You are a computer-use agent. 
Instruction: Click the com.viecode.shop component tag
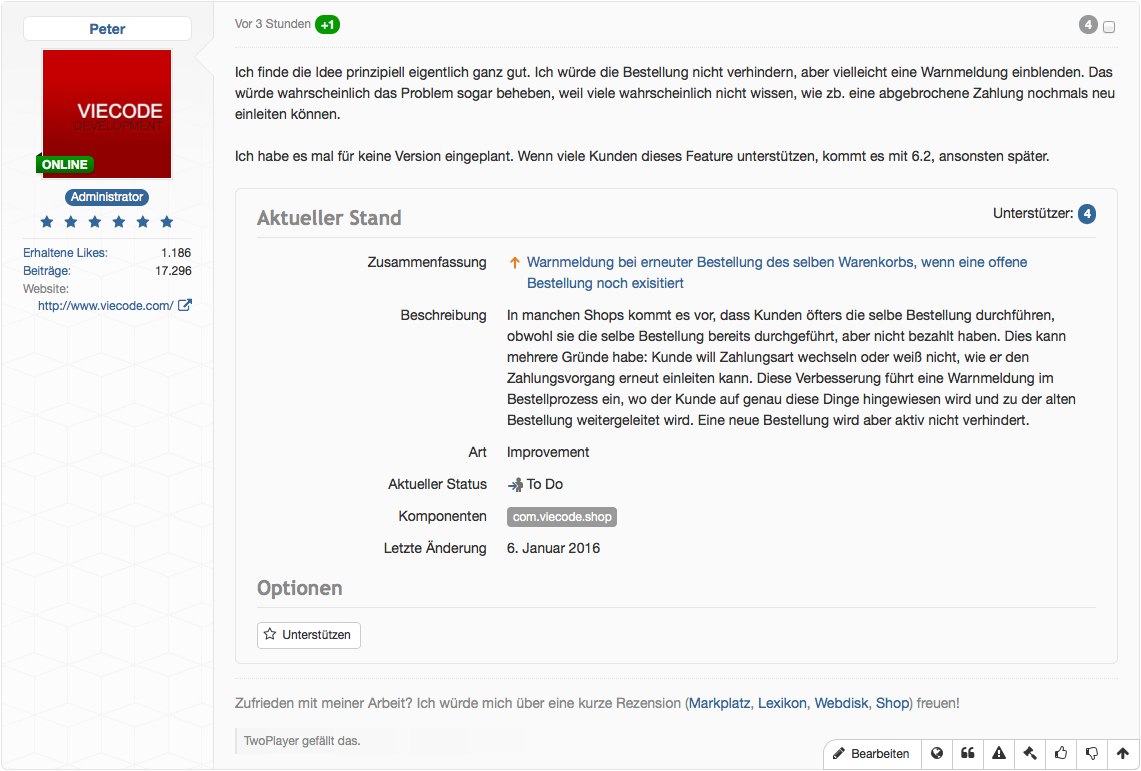561,517
